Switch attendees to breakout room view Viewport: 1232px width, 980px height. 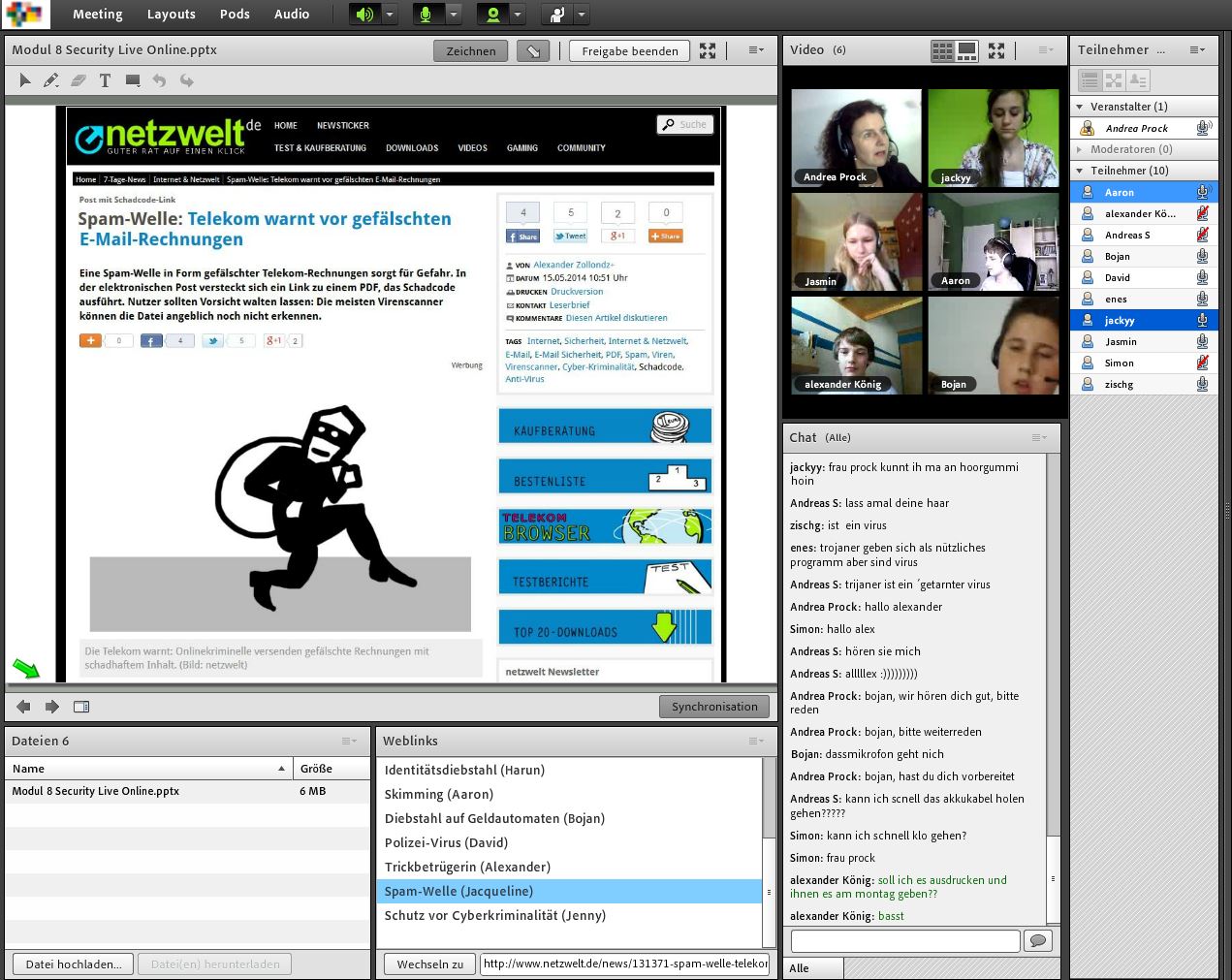[x=1114, y=80]
